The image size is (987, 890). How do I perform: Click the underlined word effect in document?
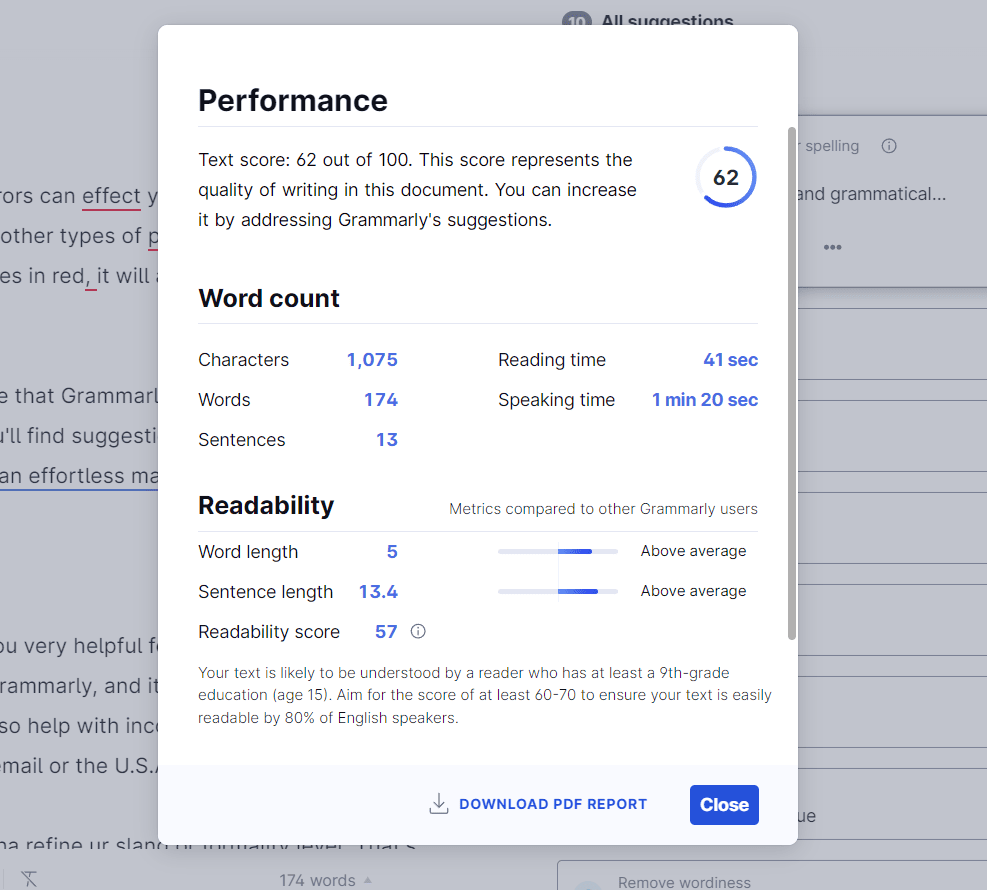[111, 196]
